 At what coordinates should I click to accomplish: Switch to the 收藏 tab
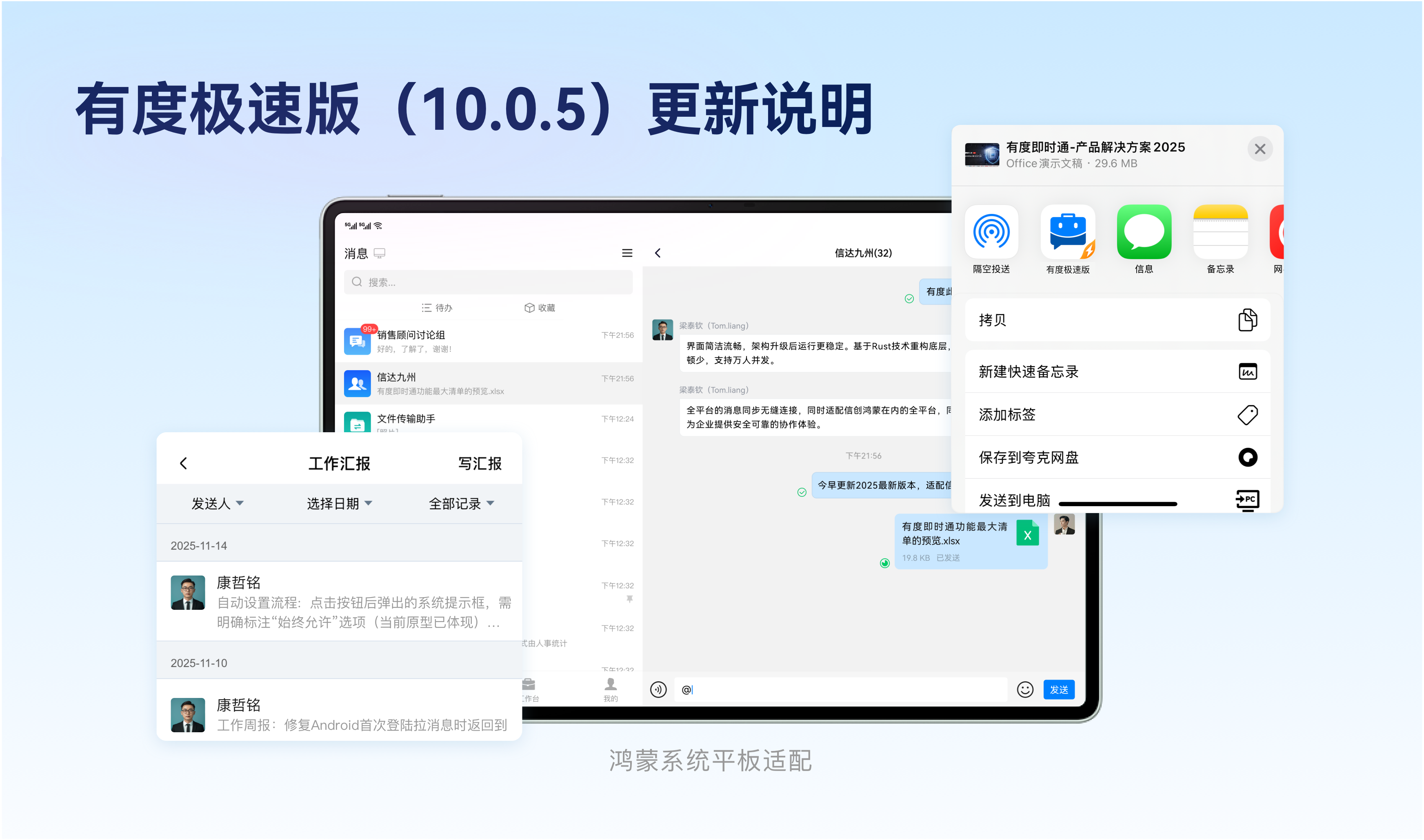tap(540, 308)
